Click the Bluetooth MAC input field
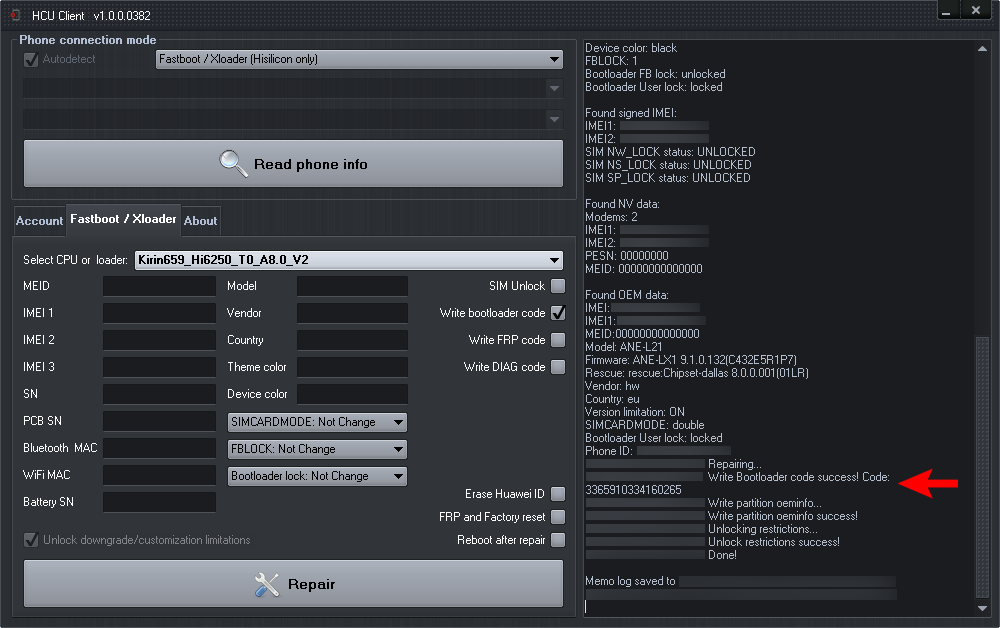This screenshot has height=628, width=1000. click(x=159, y=448)
